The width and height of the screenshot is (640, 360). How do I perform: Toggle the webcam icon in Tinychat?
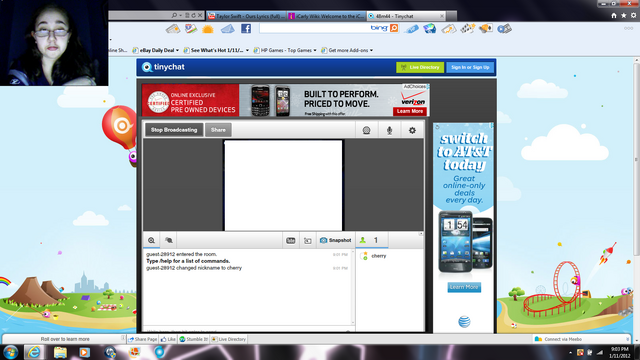[366, 130]
